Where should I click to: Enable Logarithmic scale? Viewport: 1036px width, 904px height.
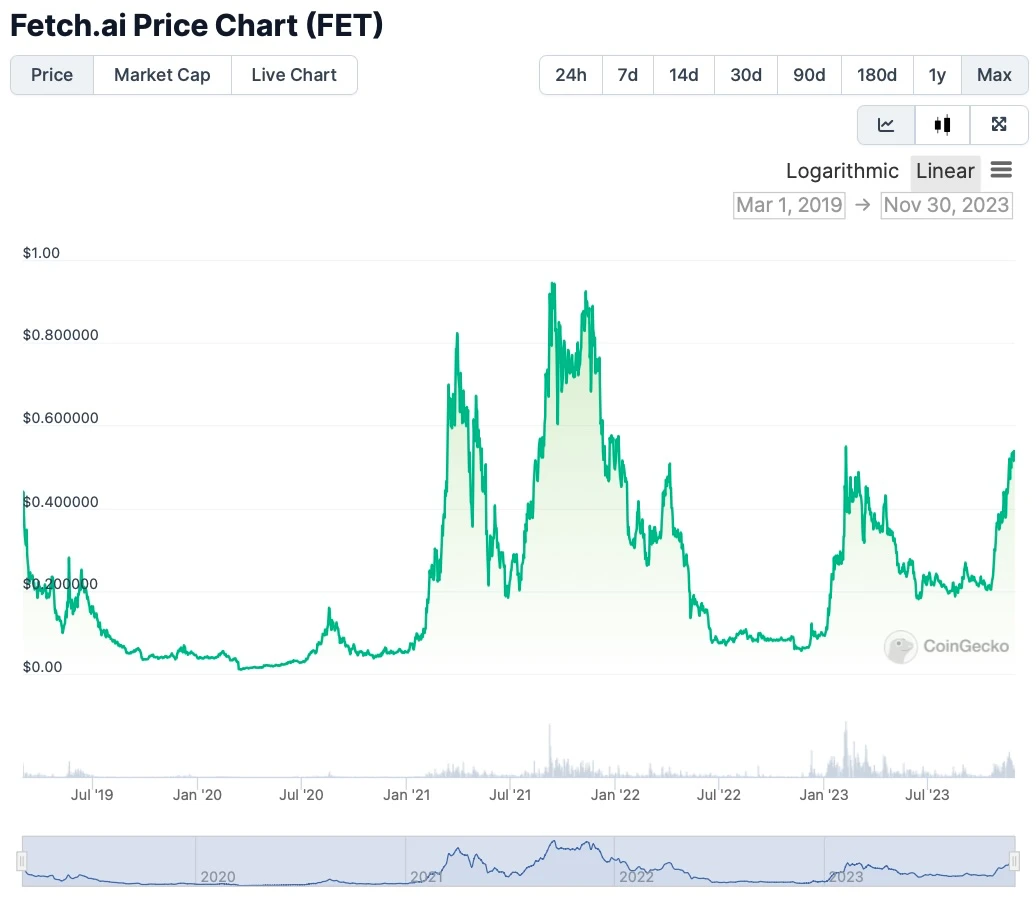pyautogui.click(x=842, y=171)
